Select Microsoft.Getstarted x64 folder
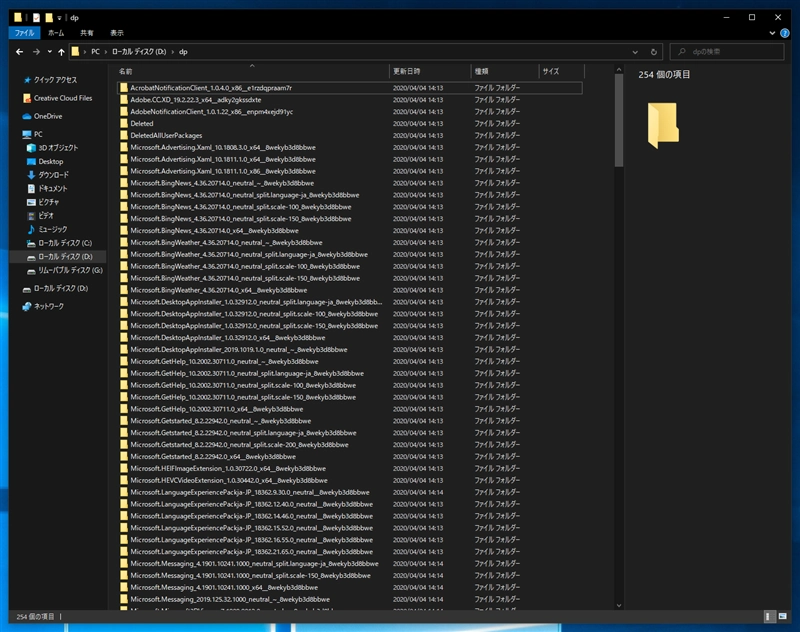The image size is (800, 632). pyautogui.click(x=350, y=457)
